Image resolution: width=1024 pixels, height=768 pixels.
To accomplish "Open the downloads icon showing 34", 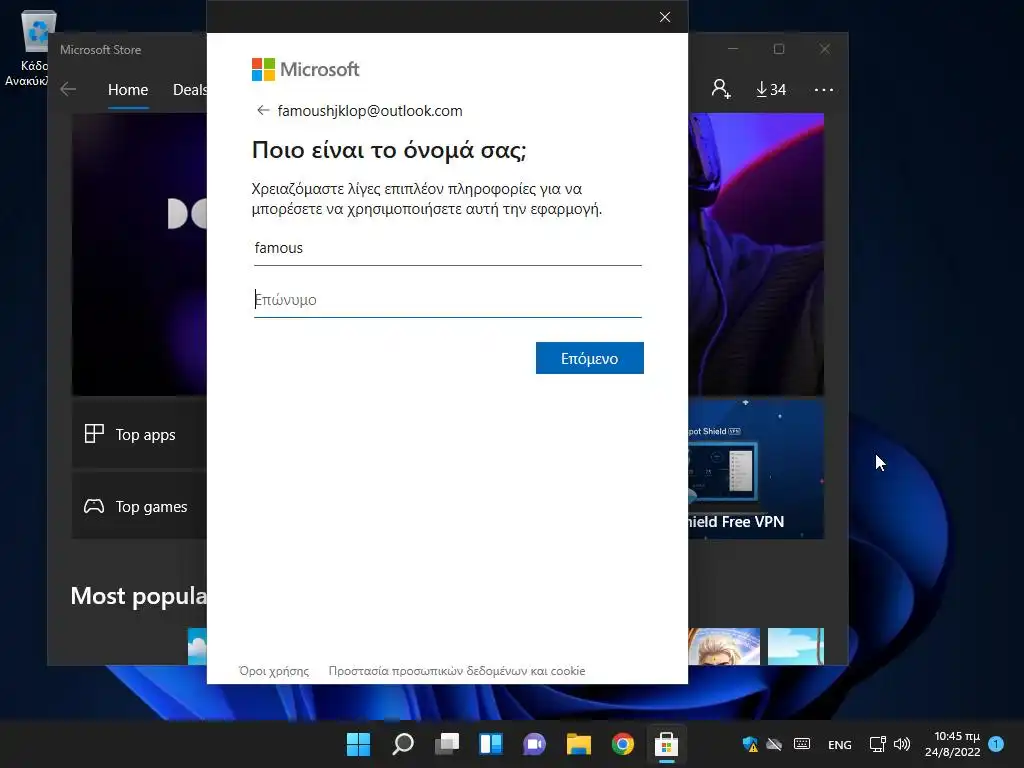I will (x=771, y=89).
